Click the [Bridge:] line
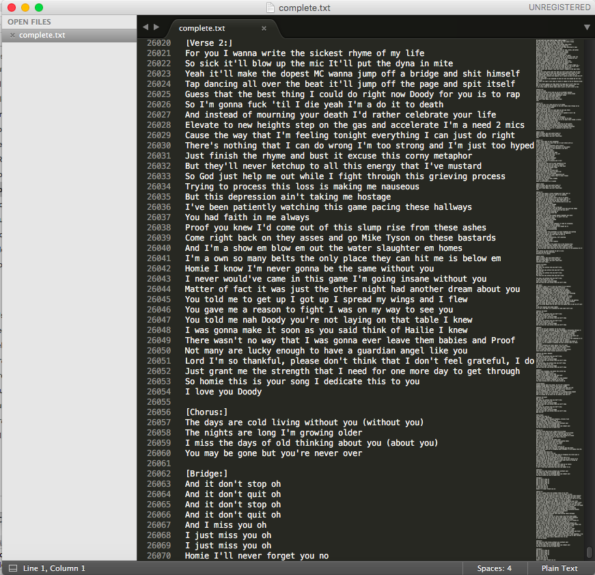Screen dimensions: 595x575 pos(206,474)
